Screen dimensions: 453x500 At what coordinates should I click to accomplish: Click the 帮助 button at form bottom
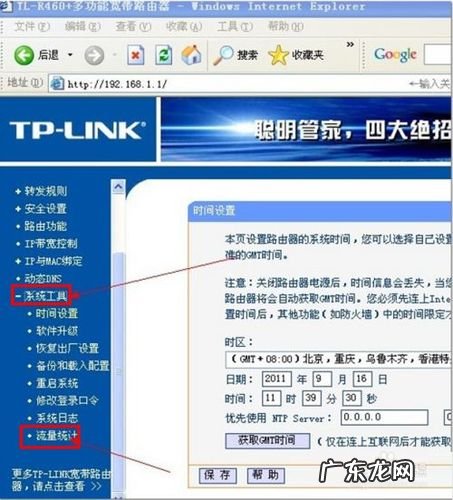266,475
